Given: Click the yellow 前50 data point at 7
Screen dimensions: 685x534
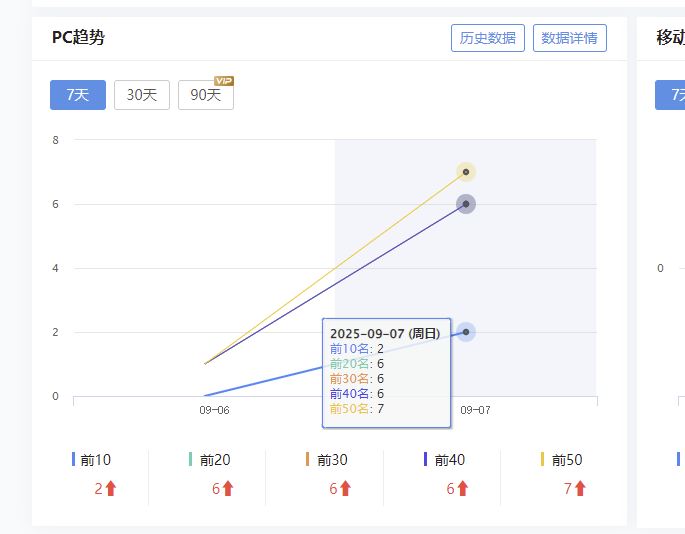Looking at the screenshot, I should [466, 172].
